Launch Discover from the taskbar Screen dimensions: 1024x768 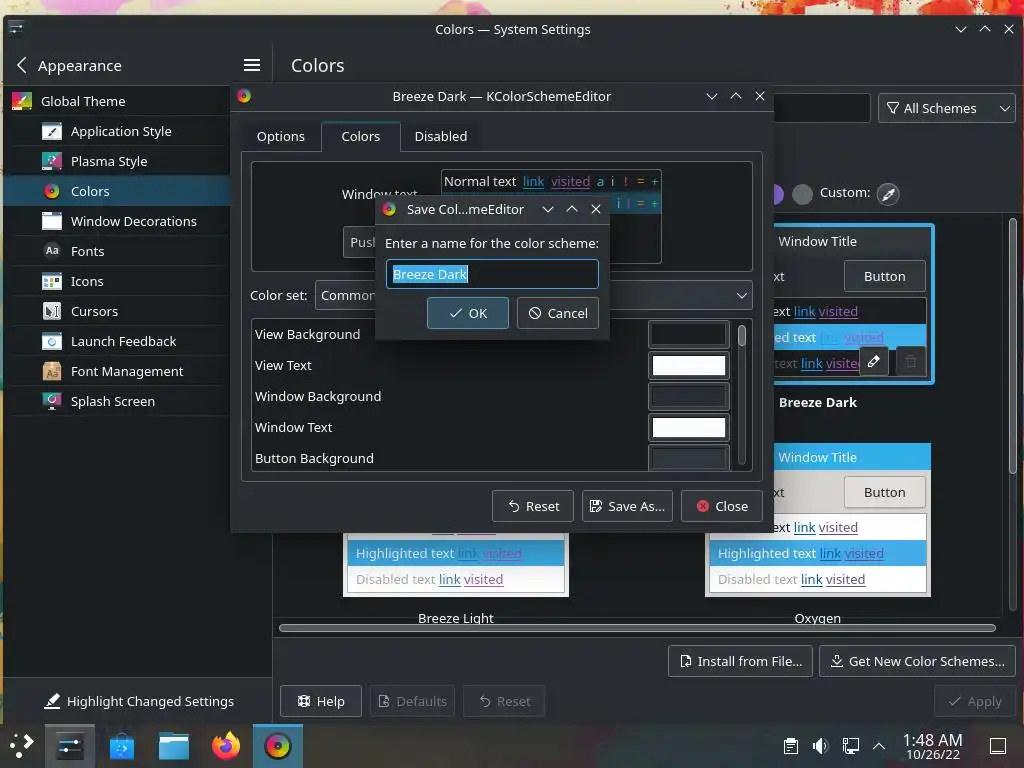pos(121,746)
